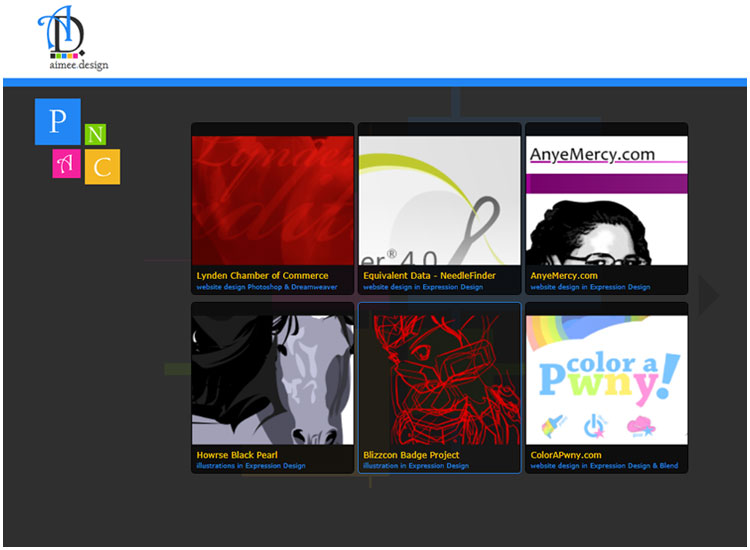
Task: Click the aimee.design logo
Action: [73, 38]
